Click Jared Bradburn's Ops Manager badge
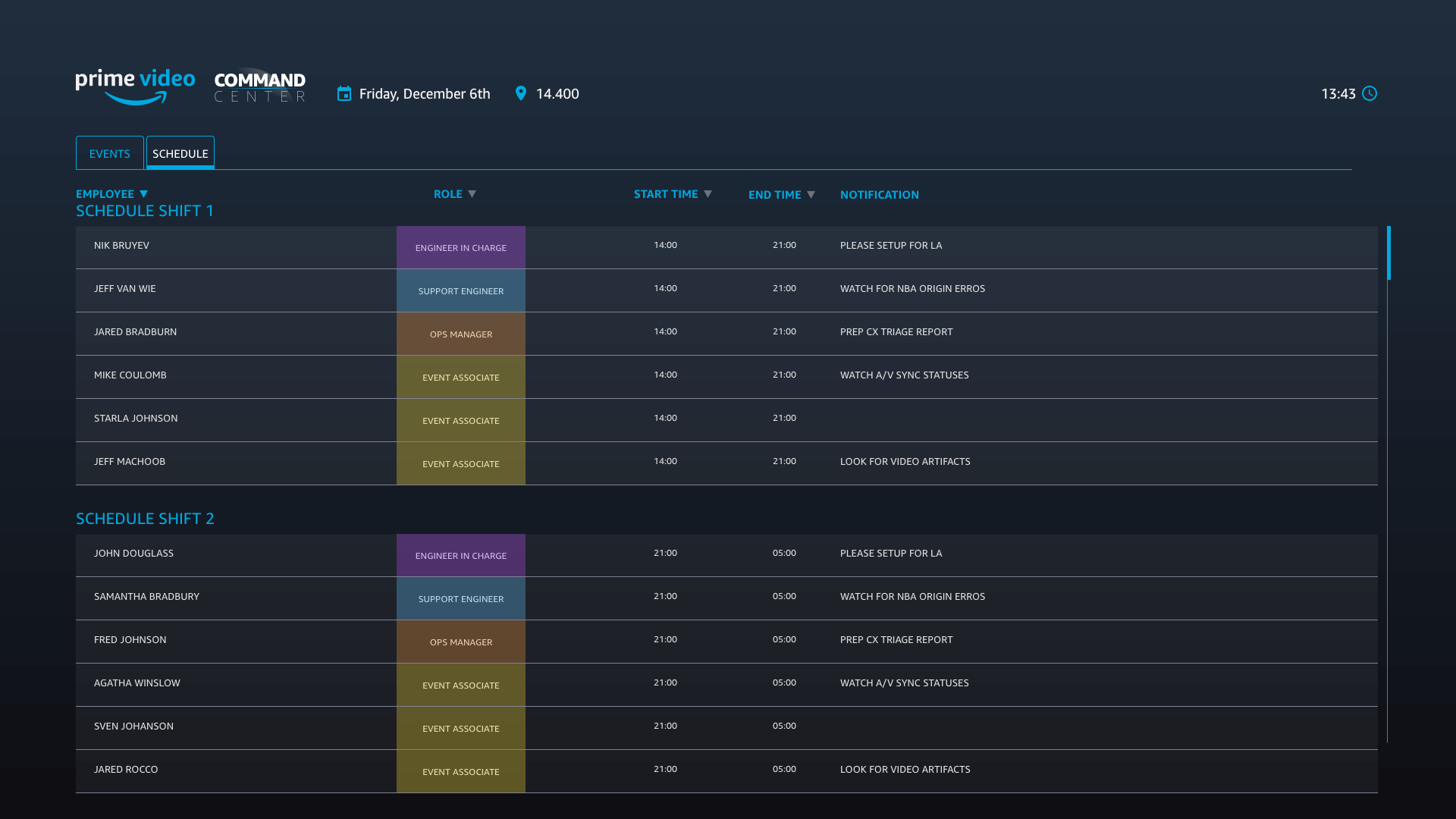 point(461,334)
